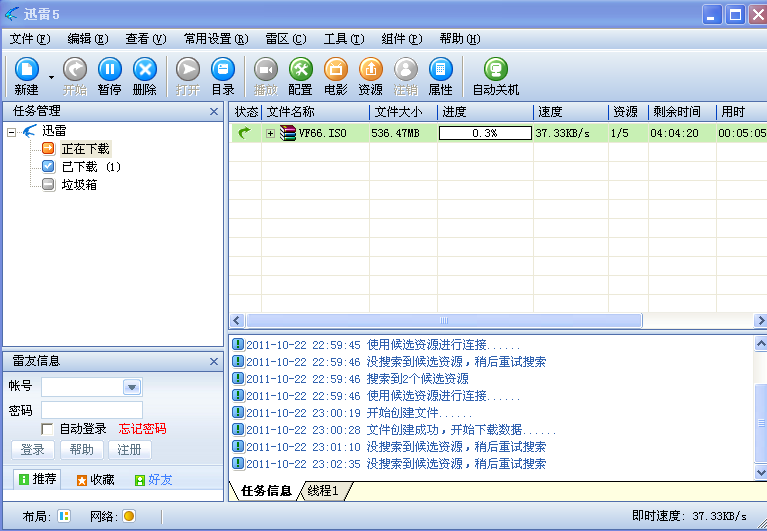This screenshot has height=531, width=767.
Task: Collapse the 迅雷 tree root node
Action: (x=12, y=132)
